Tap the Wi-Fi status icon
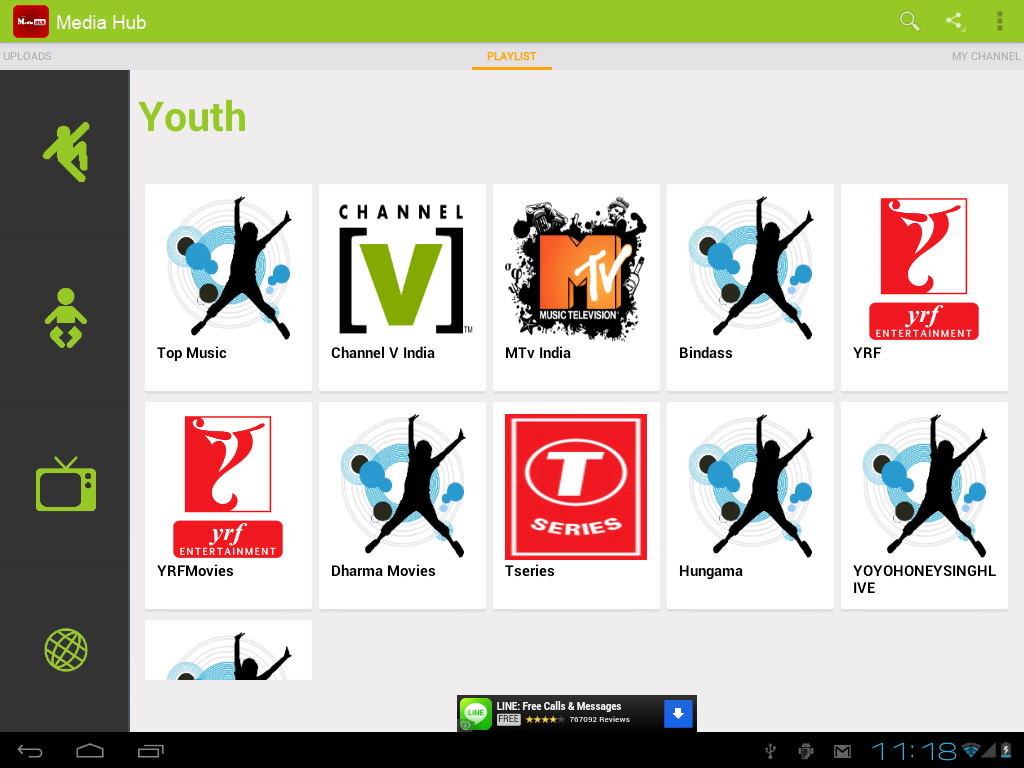The image size is (1024, 768). tap(971, 750)
